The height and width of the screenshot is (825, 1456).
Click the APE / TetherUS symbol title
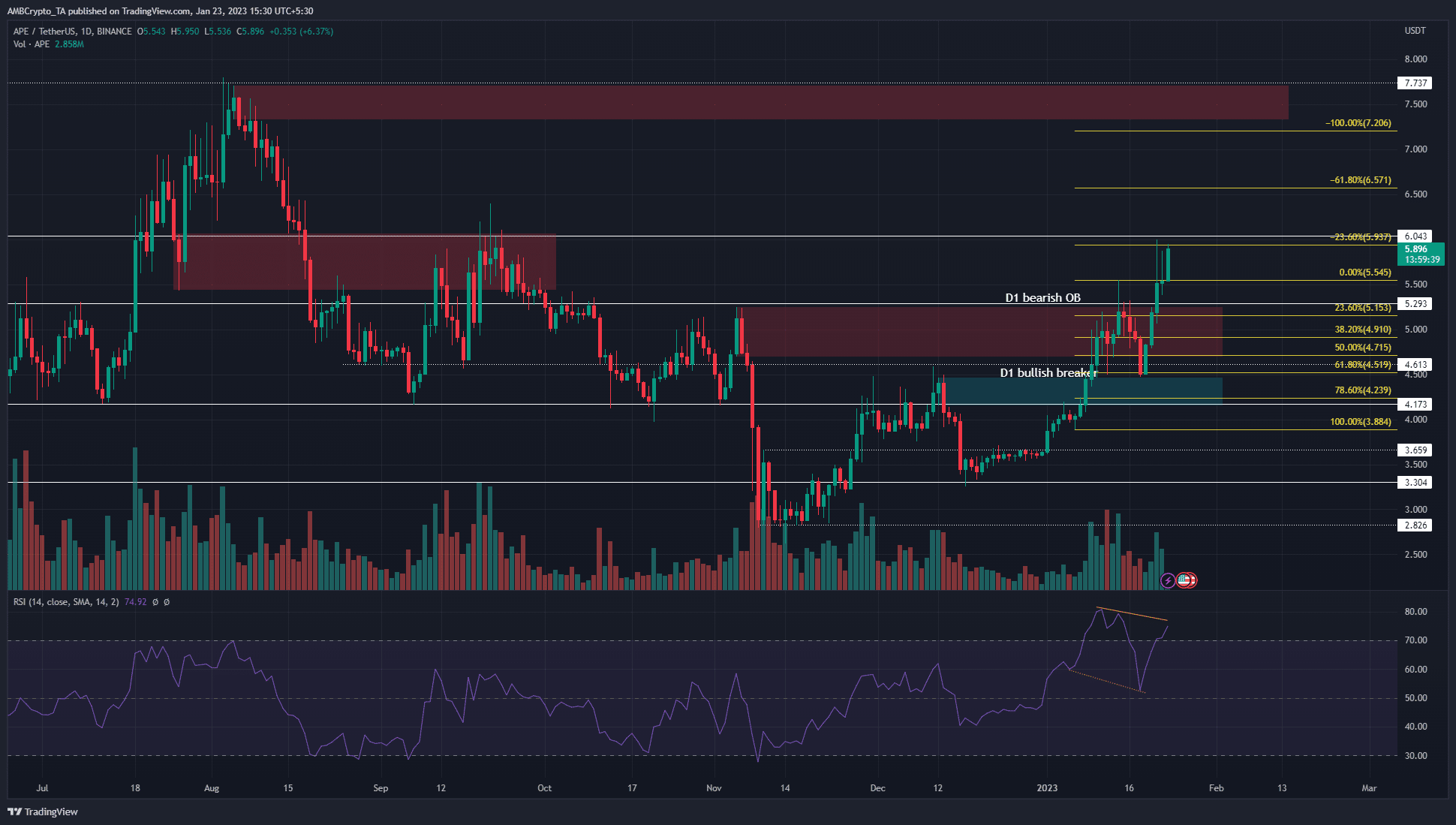(73, 32)
